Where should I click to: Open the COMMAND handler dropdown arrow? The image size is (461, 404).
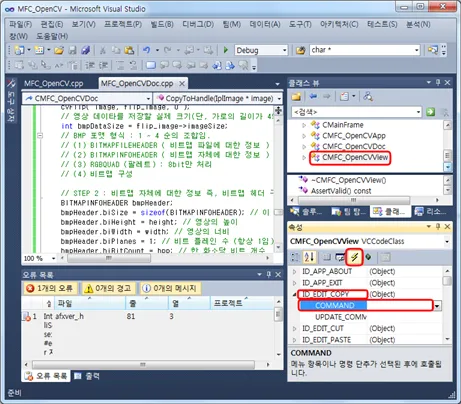point(437,306)
